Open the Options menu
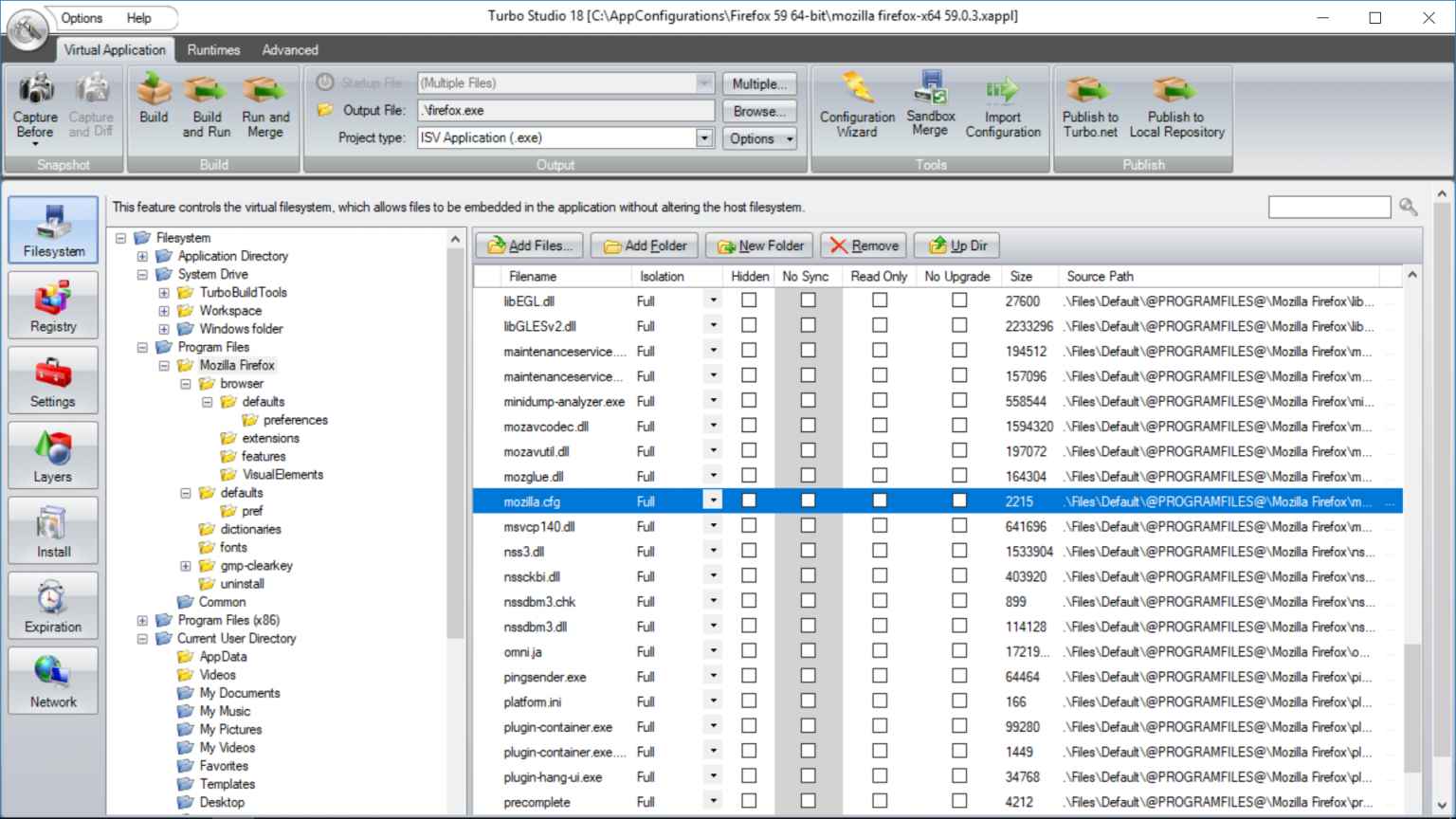The image size is (1456, 819). pyautogui.click(x=82, y=18)
